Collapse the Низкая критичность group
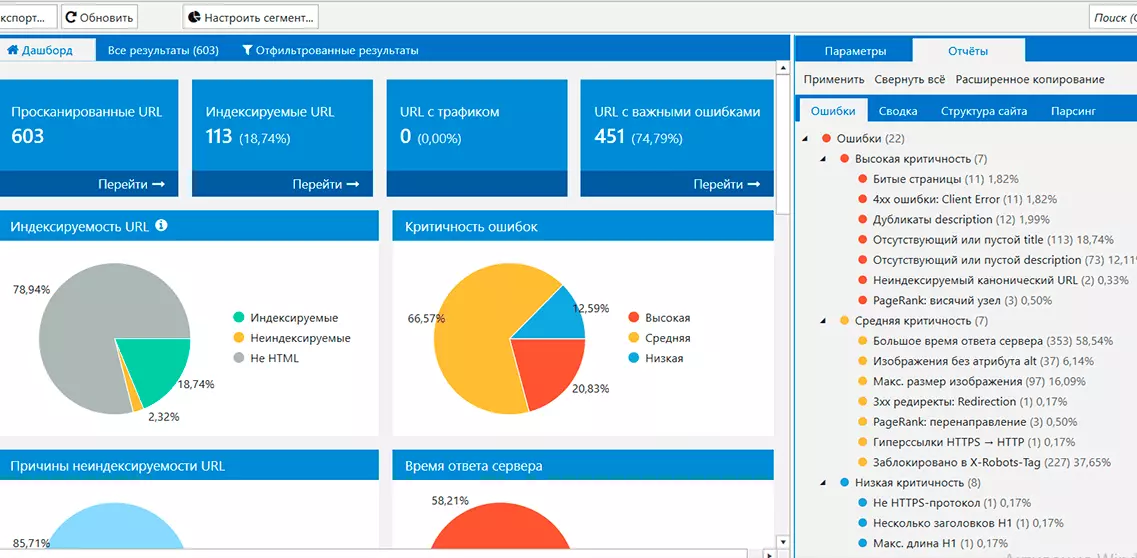The width and height of the screenshot is (1137, 558). (x=824, y=483)
